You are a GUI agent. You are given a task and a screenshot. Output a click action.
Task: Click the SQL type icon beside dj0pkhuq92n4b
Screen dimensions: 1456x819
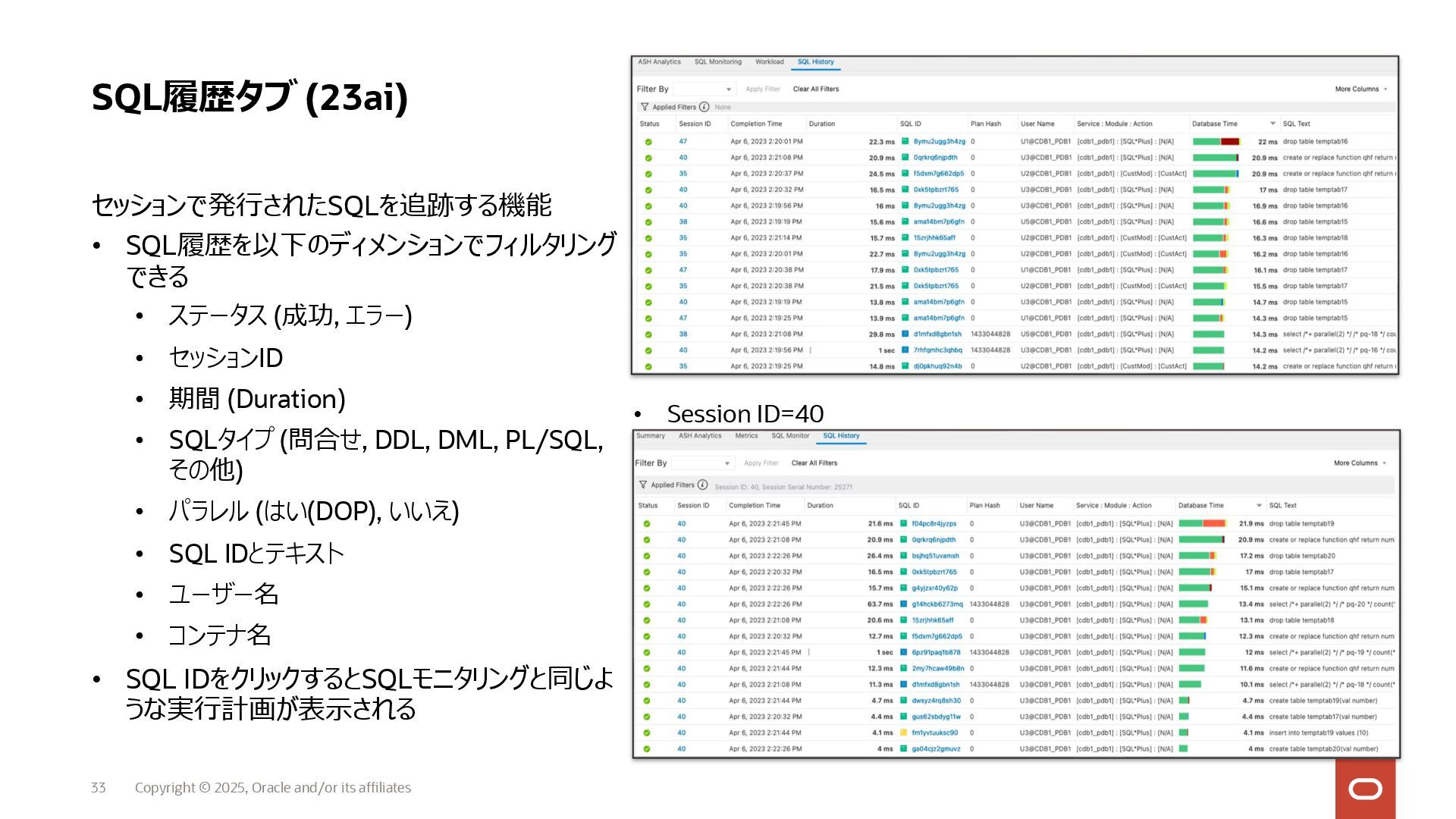[x=905, y=366]
